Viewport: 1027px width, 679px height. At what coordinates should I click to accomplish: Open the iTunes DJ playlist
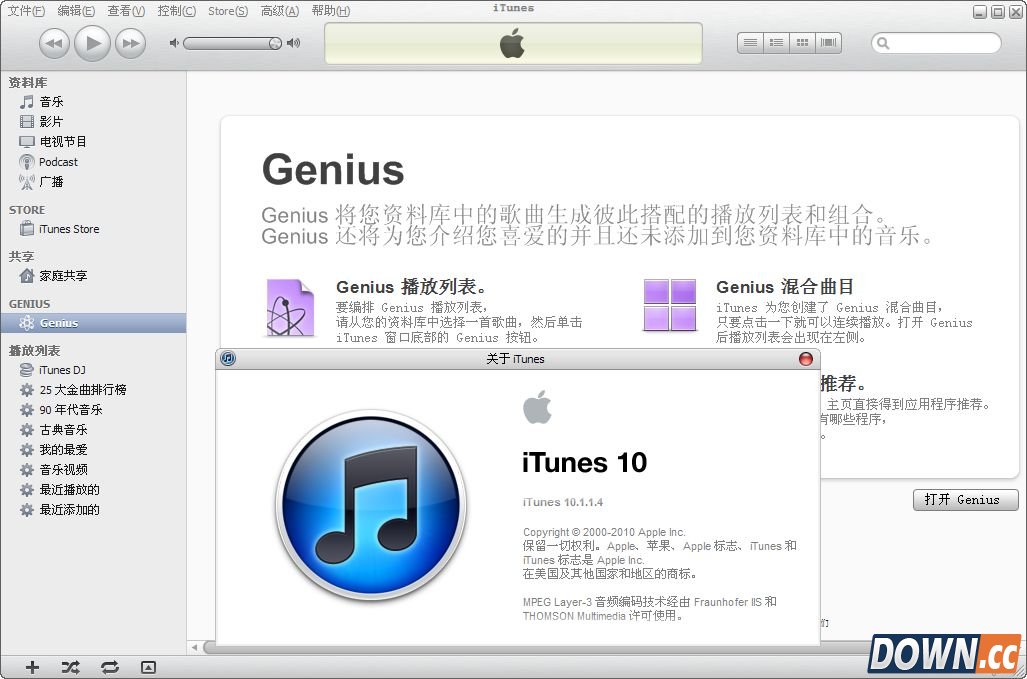pyautogui.click(x=58, y=369)
